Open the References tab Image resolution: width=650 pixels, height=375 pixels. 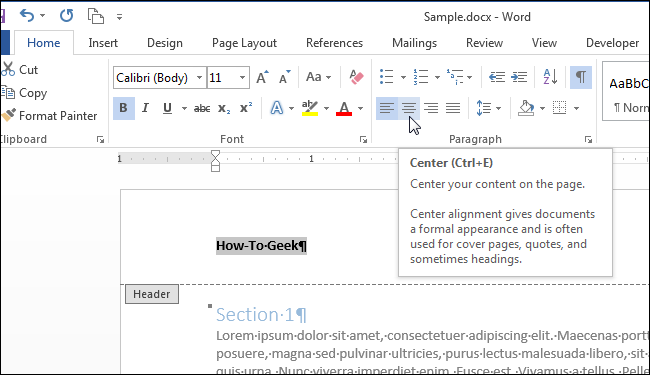click(x=334, y=43)
